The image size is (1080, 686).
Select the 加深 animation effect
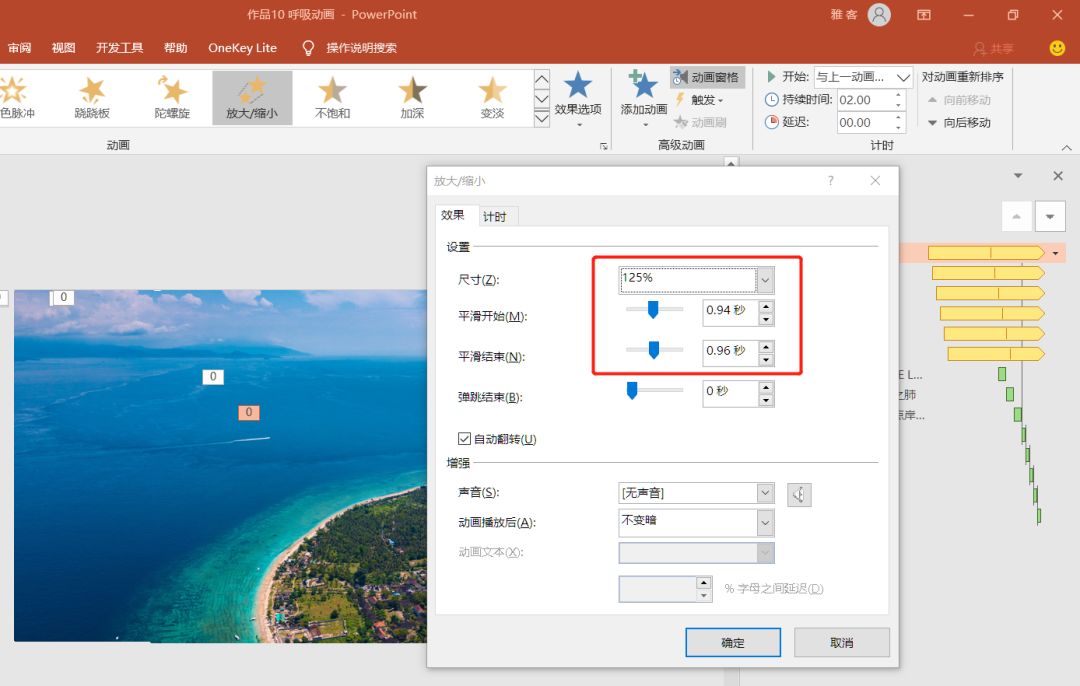pyautogui.click(x=412, y=97)
